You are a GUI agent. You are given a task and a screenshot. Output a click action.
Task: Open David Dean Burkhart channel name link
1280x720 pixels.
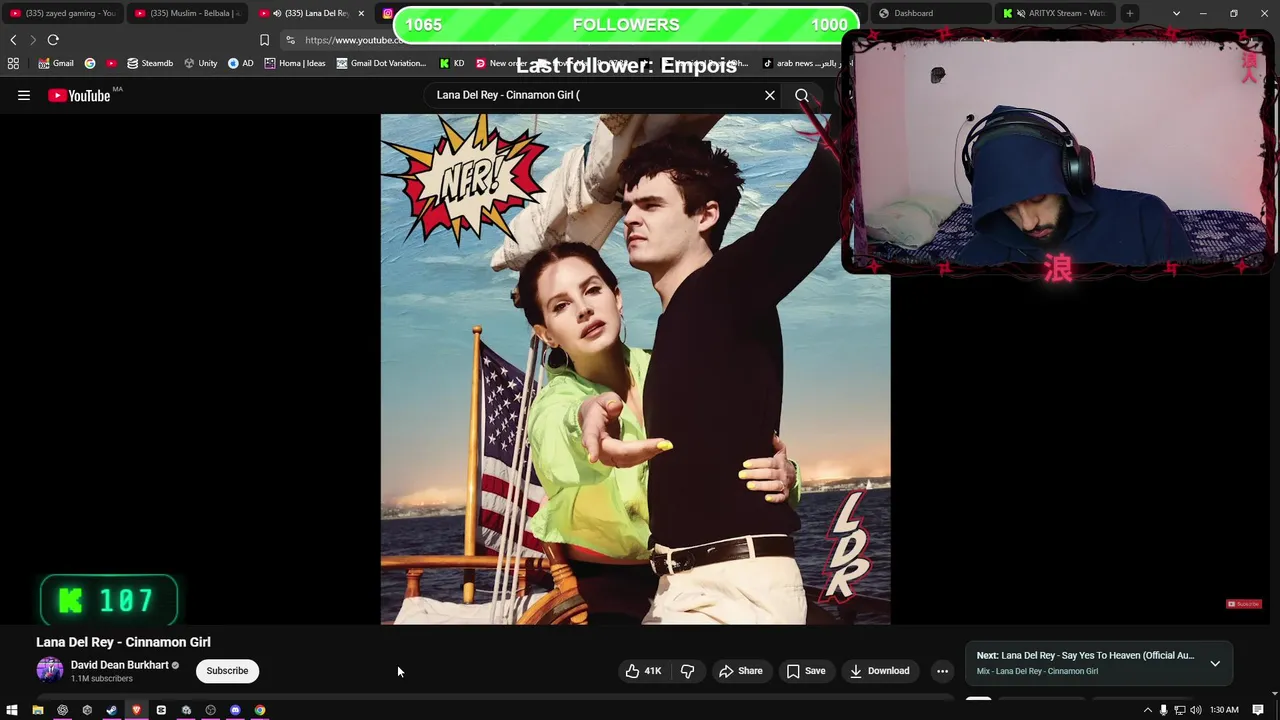point(120,665)
